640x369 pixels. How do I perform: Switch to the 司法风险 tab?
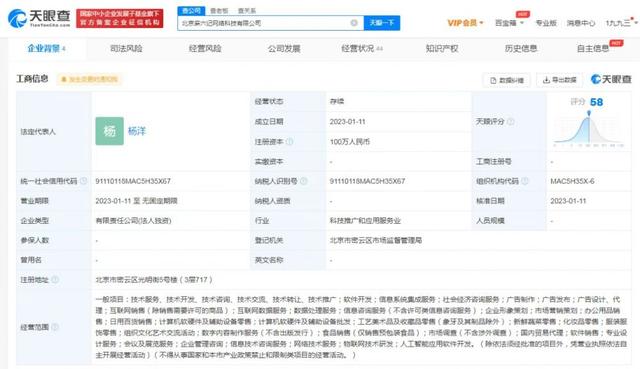126,49
